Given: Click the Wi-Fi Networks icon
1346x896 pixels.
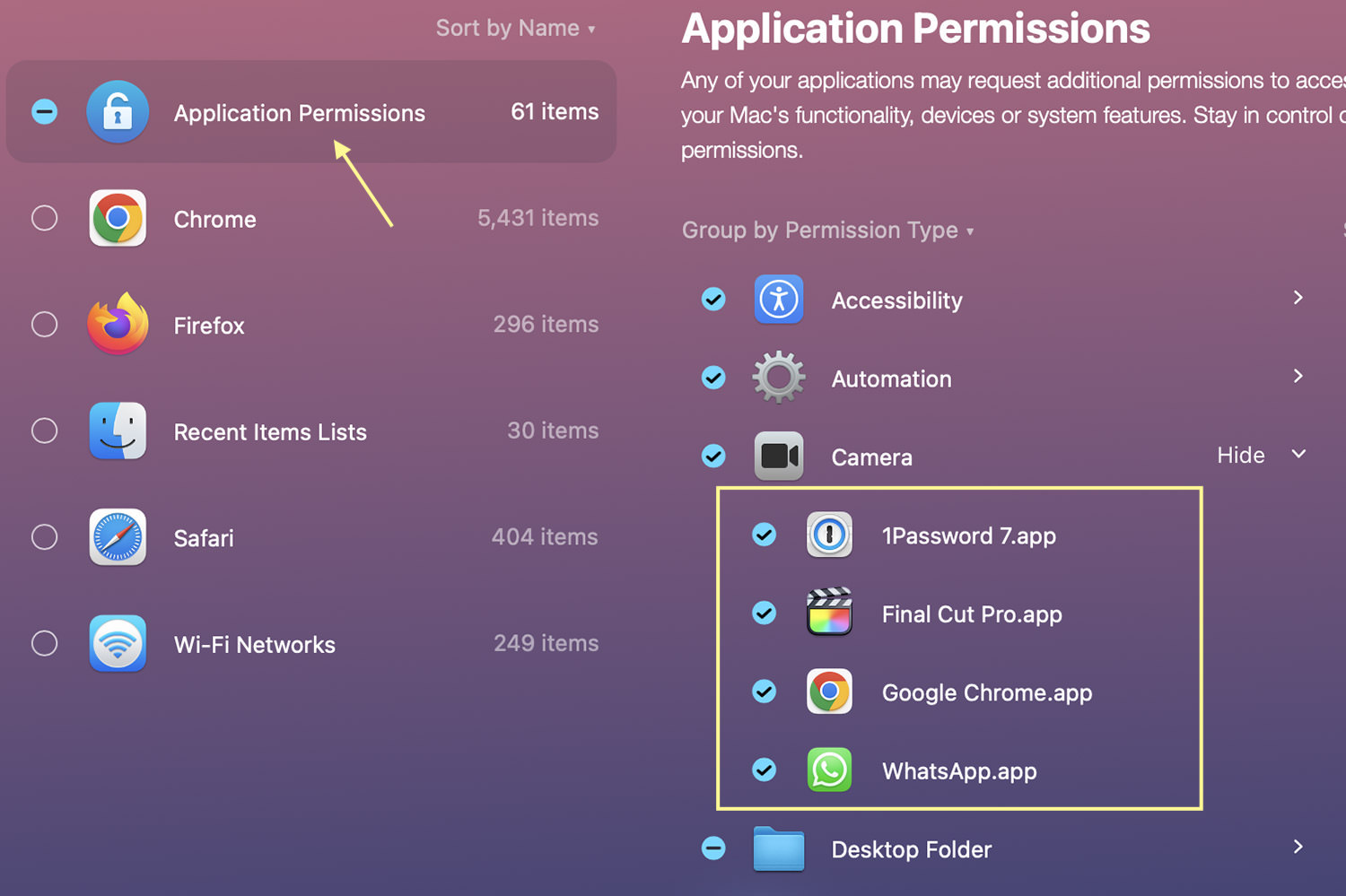Looking at the screenshot, I should [118, 643].
